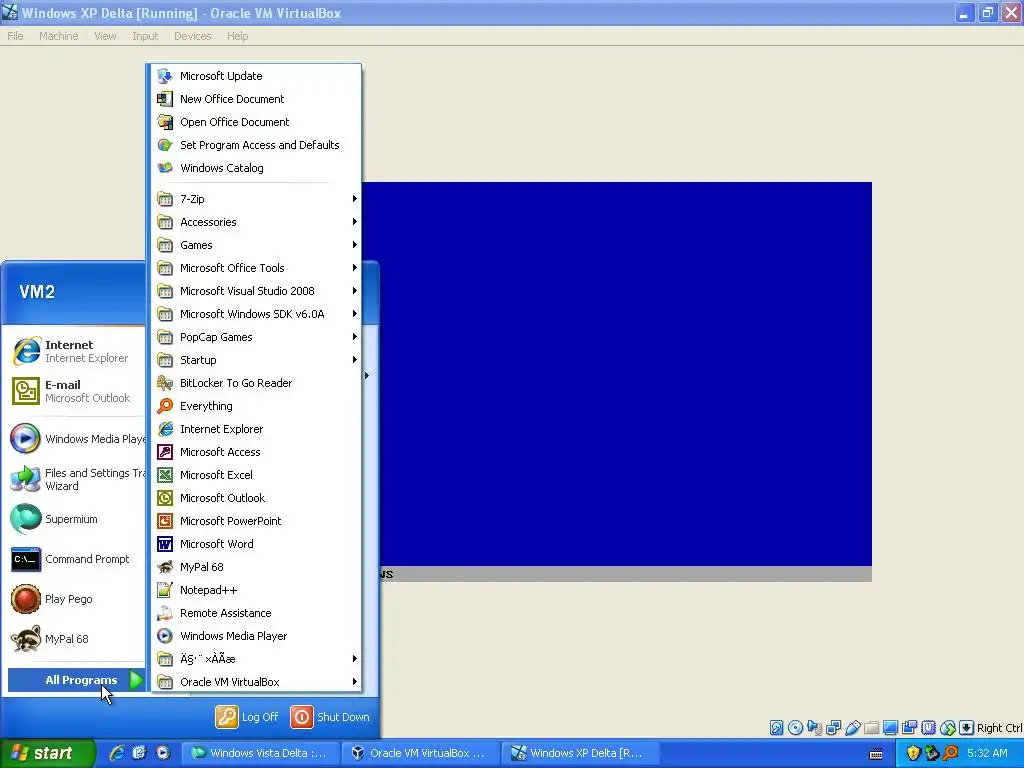Open pinned E-mail Microsoft Outlook
Image resolution: width=1024 pixels, height=768 pixels.
pos(76,391)
